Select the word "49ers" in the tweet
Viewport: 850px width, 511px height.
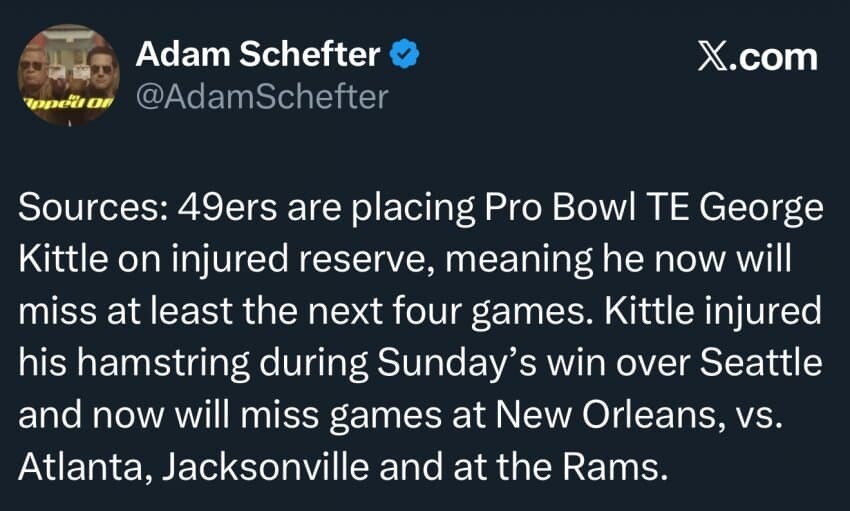click(x=227, y=208)
